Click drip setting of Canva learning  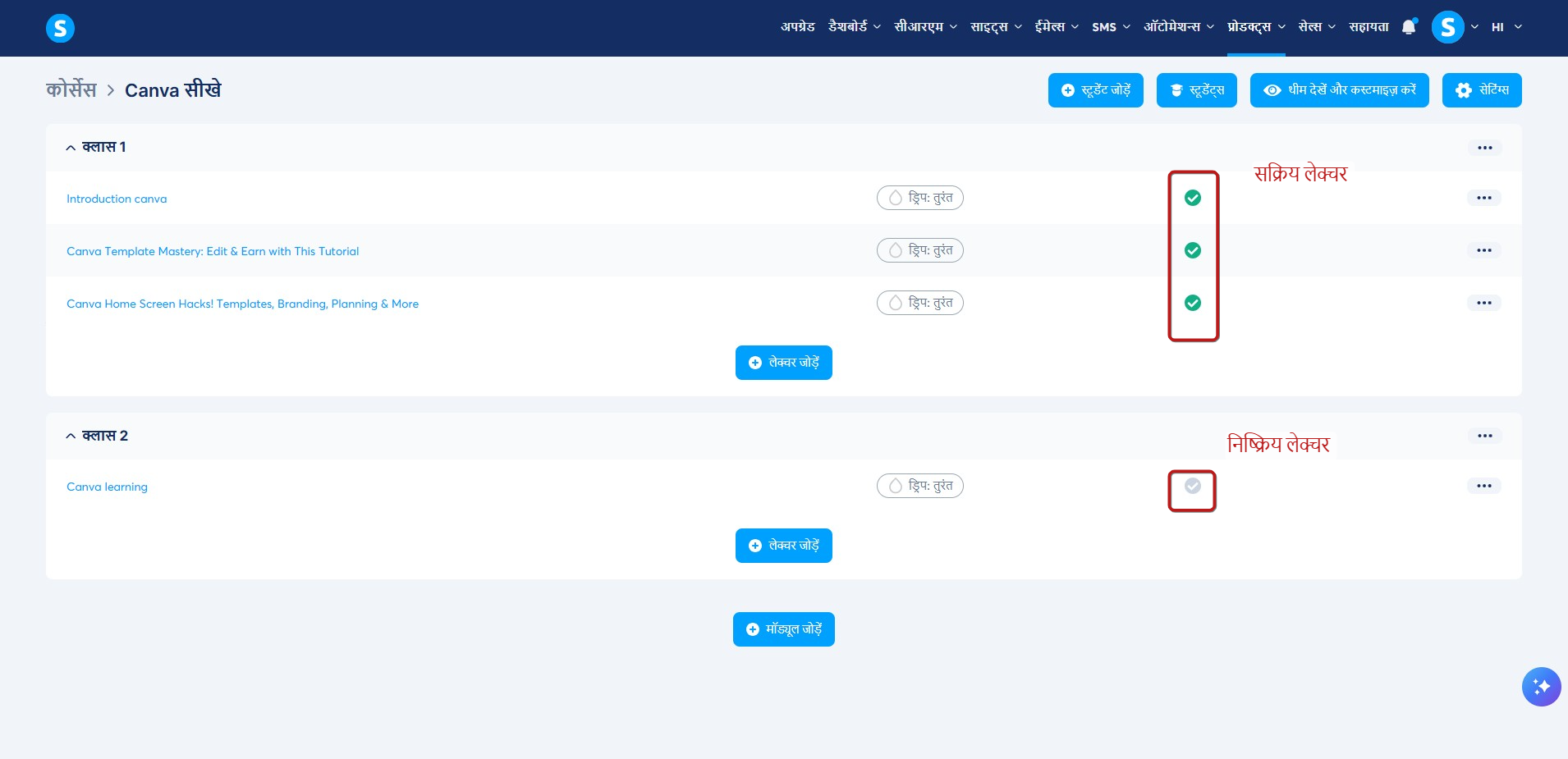(919, 486)
